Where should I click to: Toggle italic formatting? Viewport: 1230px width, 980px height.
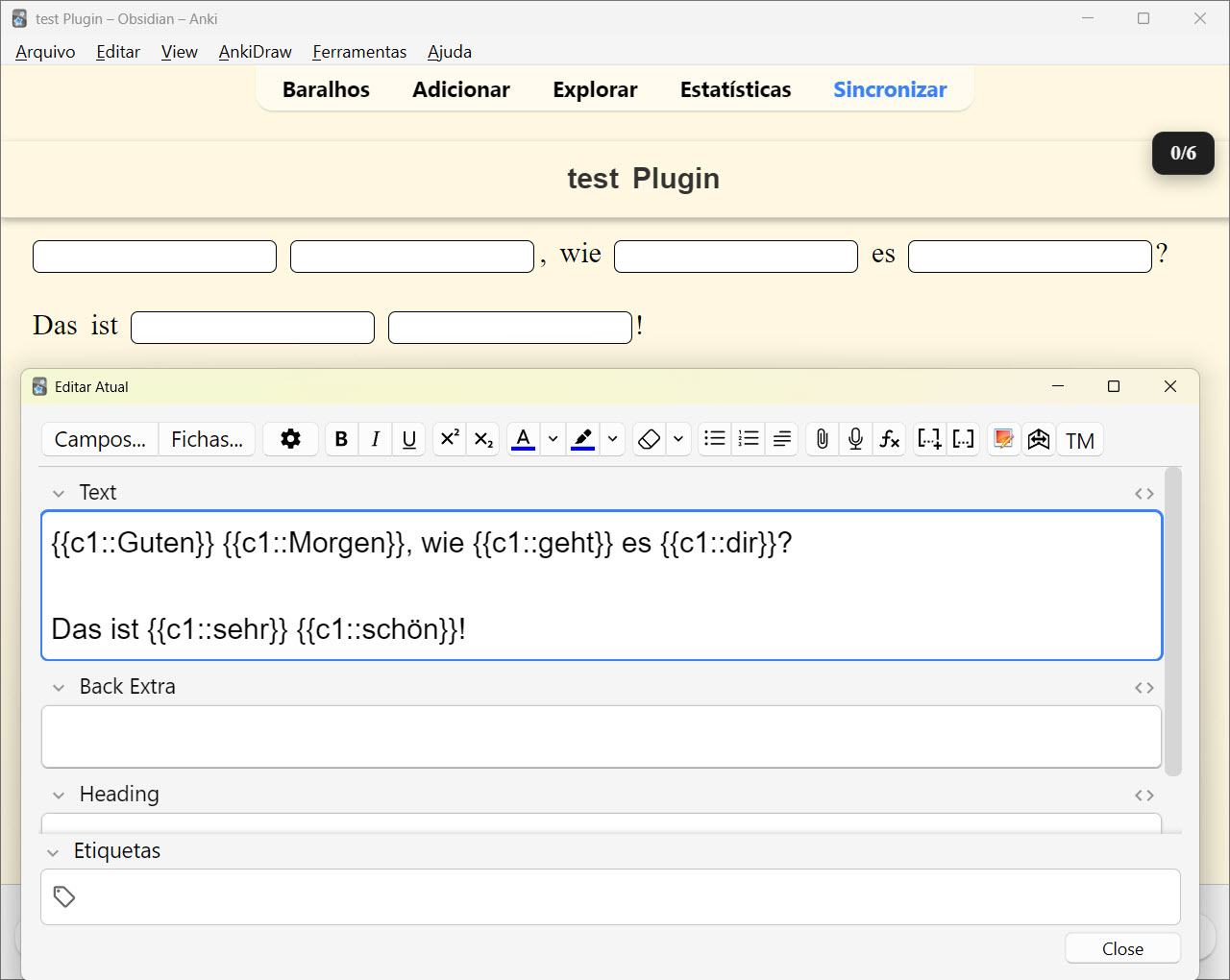pyautogui.click(x=375, y=439)
